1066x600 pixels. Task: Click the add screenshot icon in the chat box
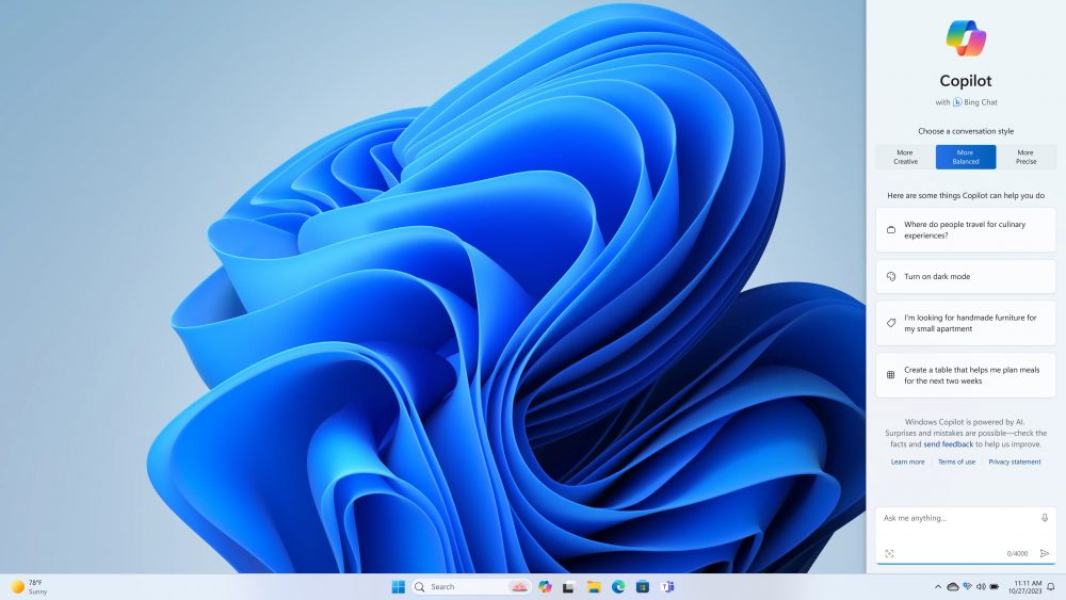point(891,552)
